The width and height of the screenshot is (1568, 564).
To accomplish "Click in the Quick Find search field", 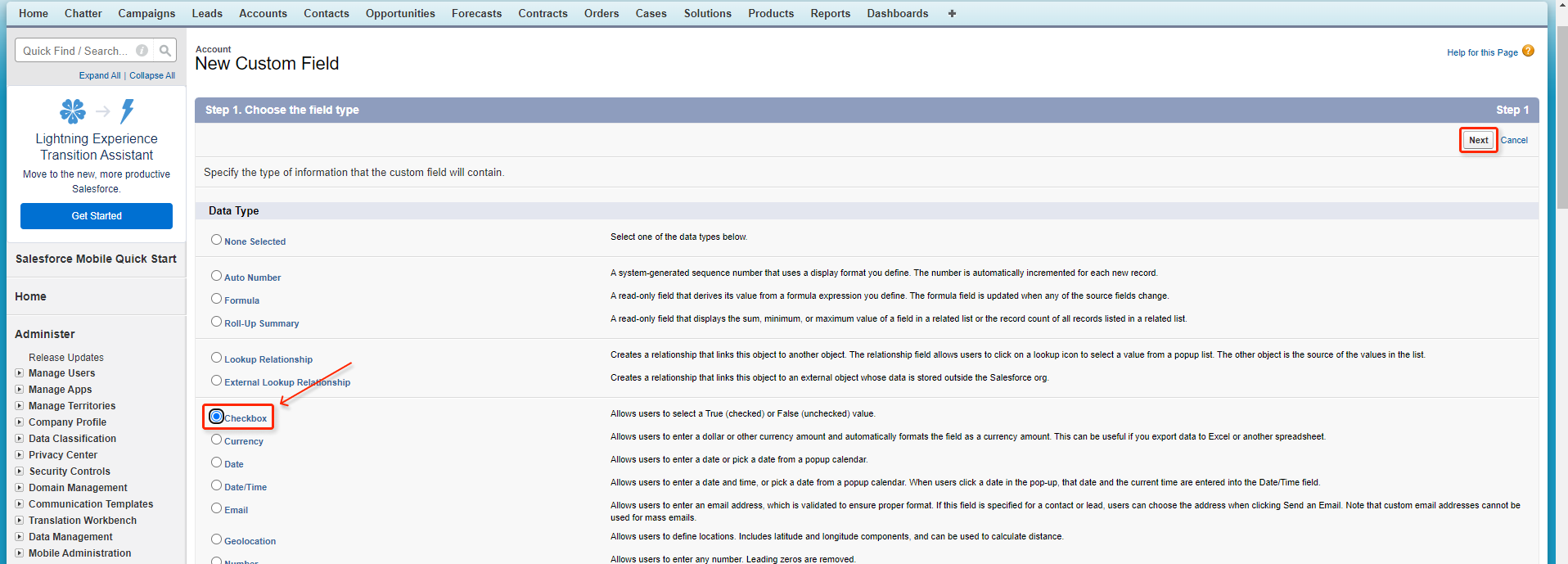I will tap(75, 51).
